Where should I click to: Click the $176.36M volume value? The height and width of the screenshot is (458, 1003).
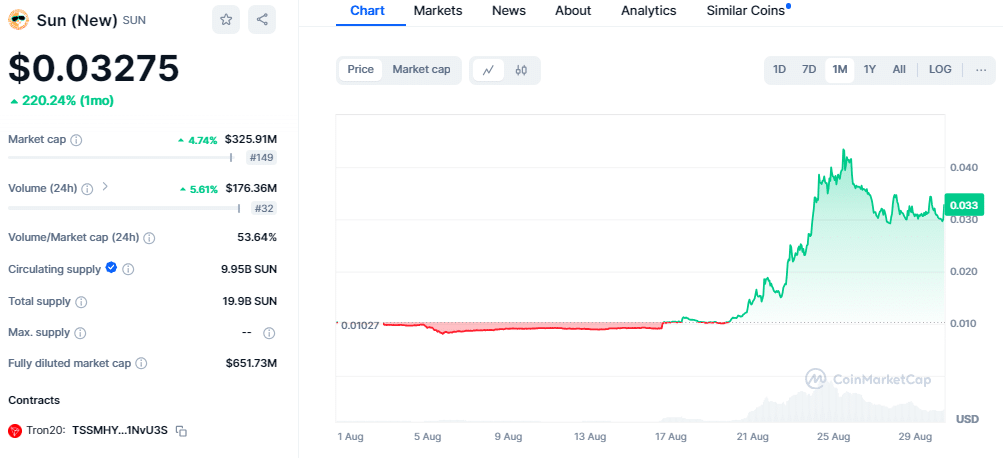251,188
